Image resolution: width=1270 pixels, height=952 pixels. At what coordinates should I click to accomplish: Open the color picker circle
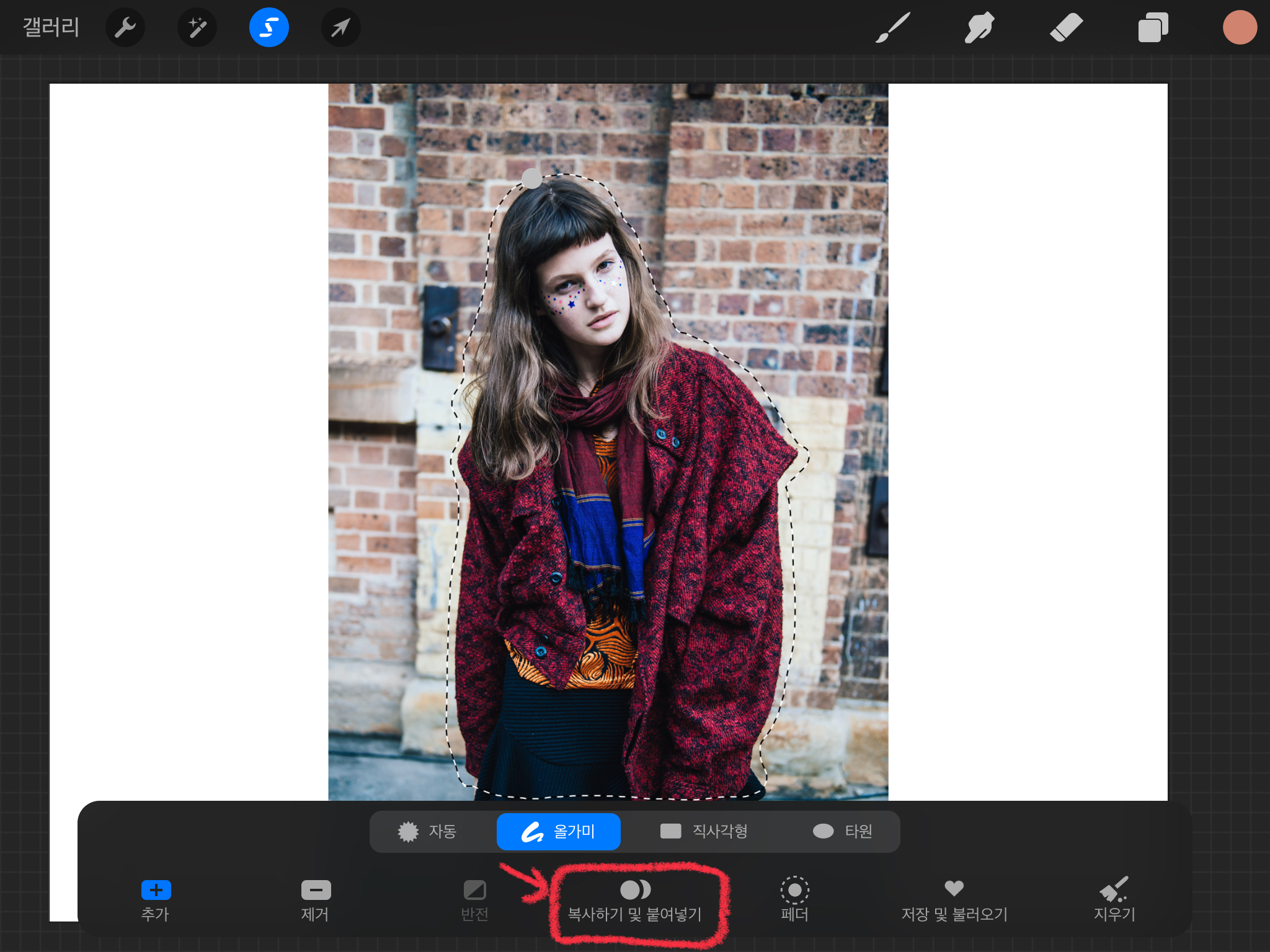tap(1239, 28)
